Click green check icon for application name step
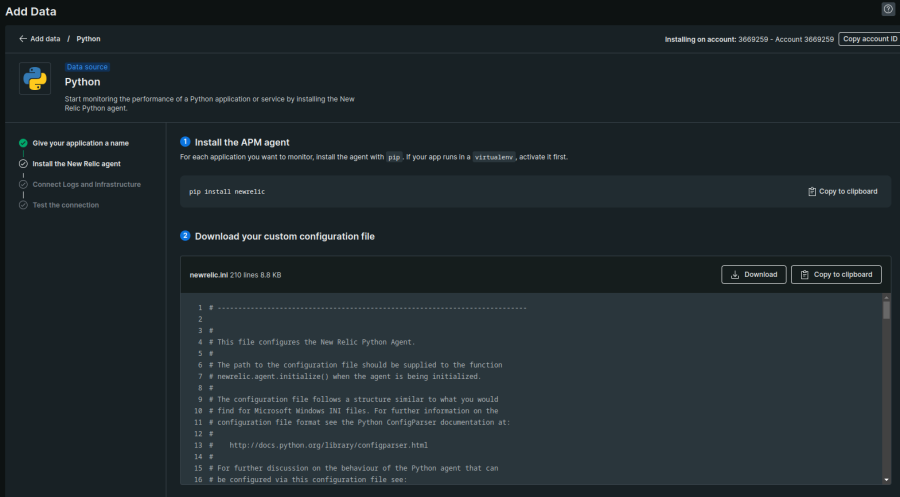 tap(23, 143)
